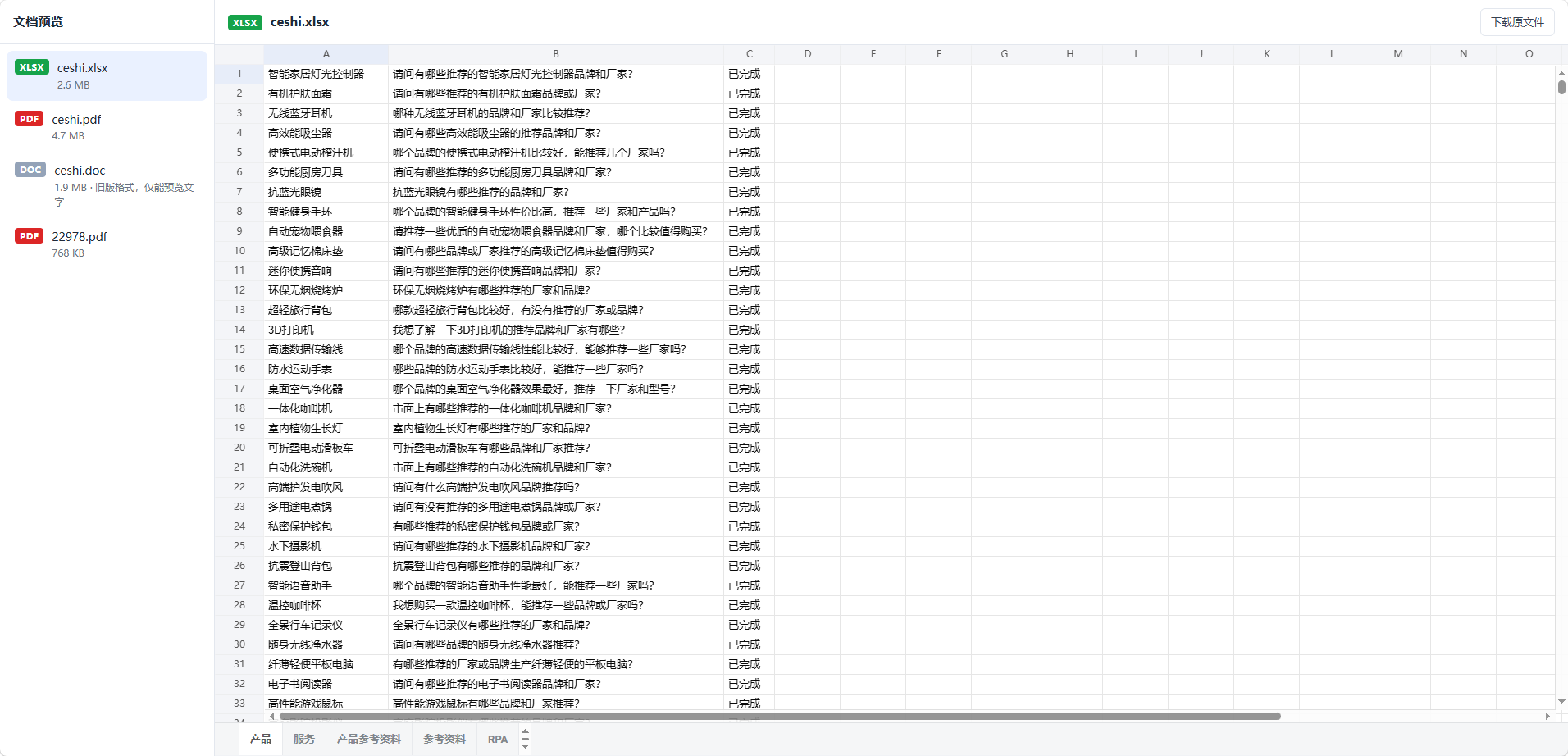This screenshot has height=756, width=1568.
Task: Click the horizontal scrollbar thumb
Action: 780,716
